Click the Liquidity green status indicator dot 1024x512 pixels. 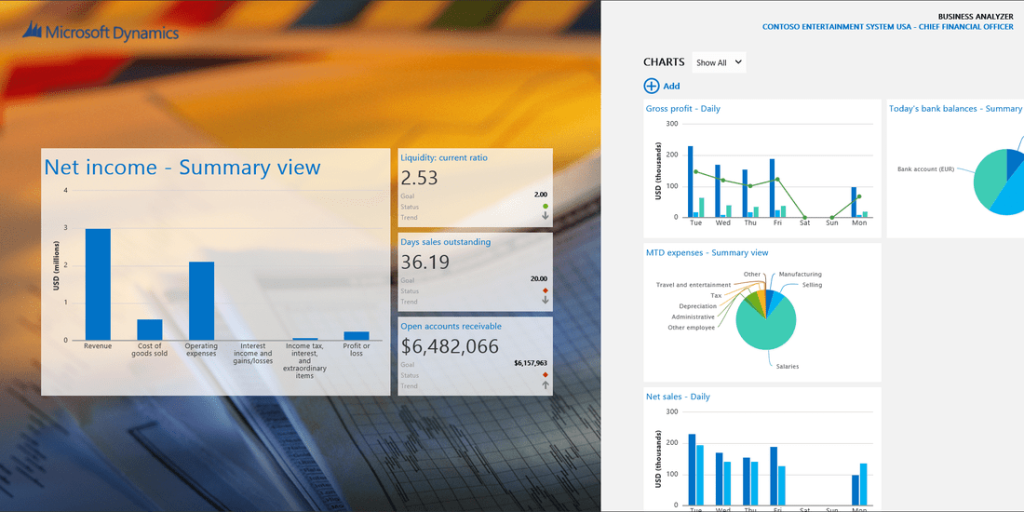tap(545, 206)
